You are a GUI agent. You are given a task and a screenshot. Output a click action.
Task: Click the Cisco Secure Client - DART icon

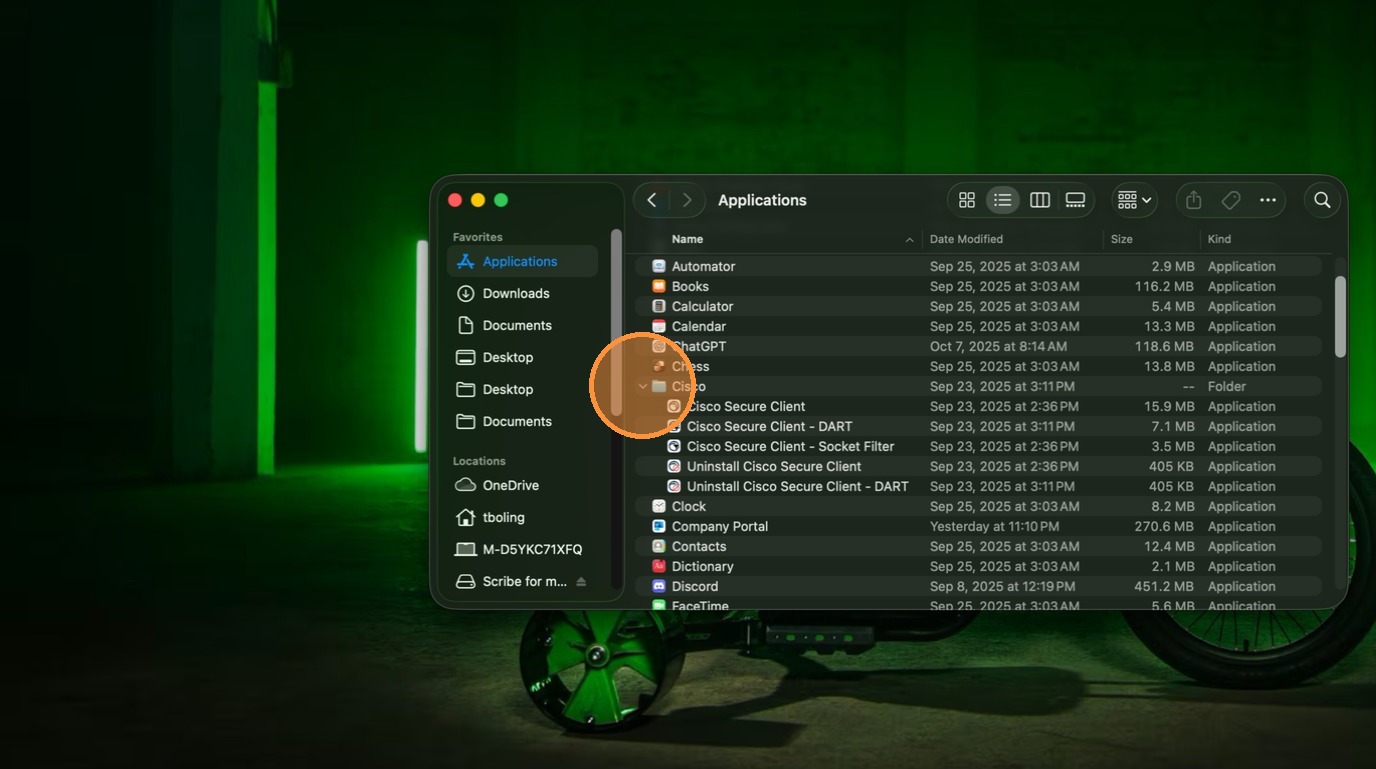point(674,426)
